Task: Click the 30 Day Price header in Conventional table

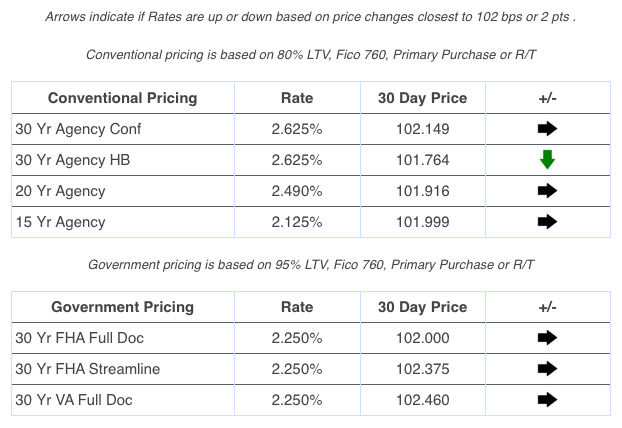Action: coord(422,98)
